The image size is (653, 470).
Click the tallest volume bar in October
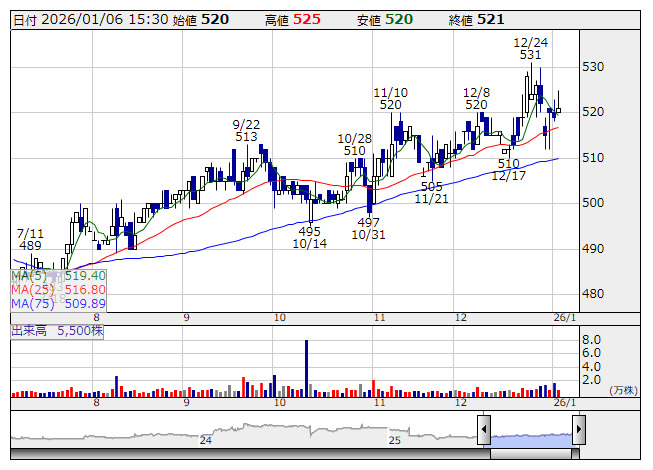307,367
